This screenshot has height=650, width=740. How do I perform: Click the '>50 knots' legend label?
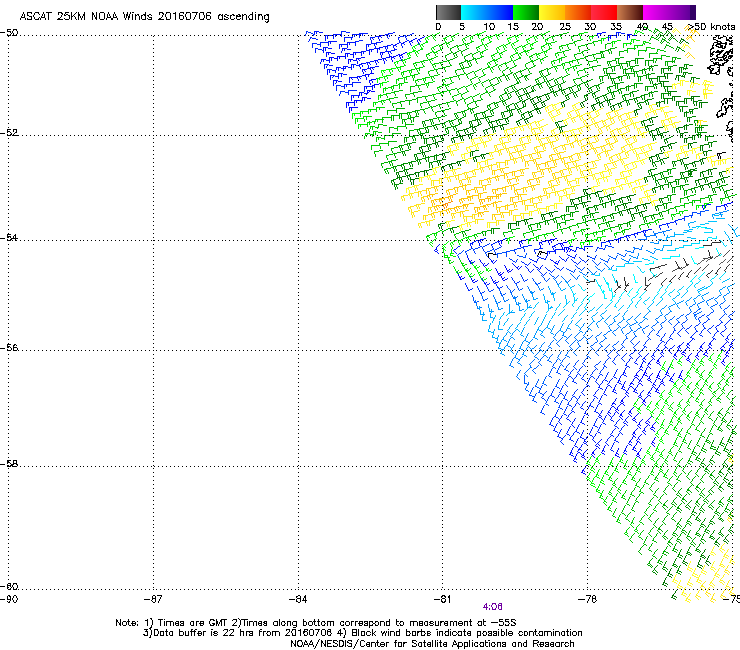point(711,27)
